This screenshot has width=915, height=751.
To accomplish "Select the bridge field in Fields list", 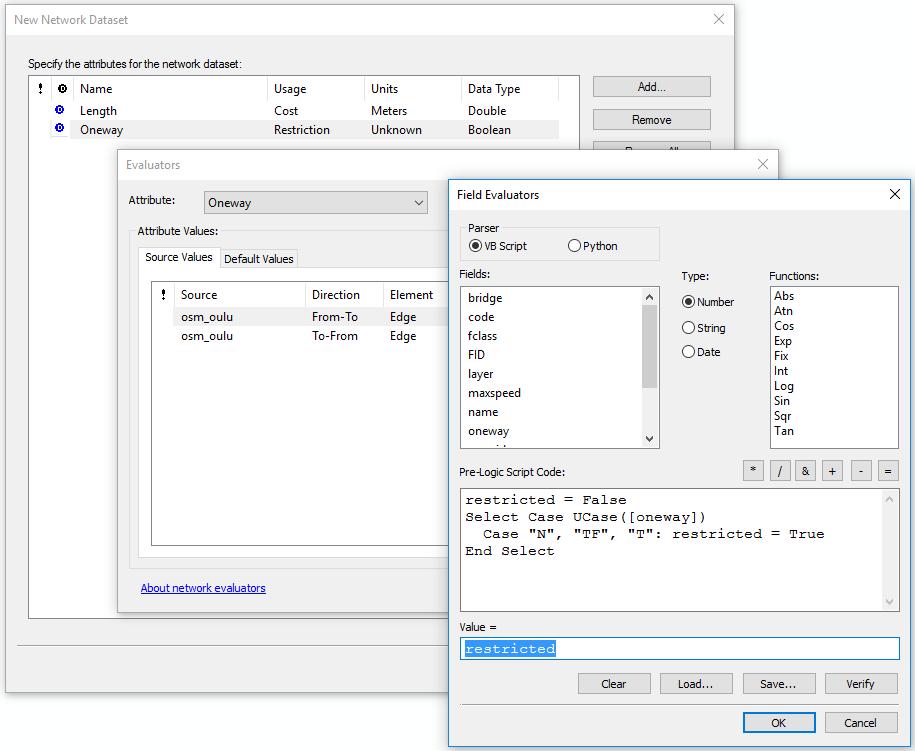I will [x=485, y=298].
